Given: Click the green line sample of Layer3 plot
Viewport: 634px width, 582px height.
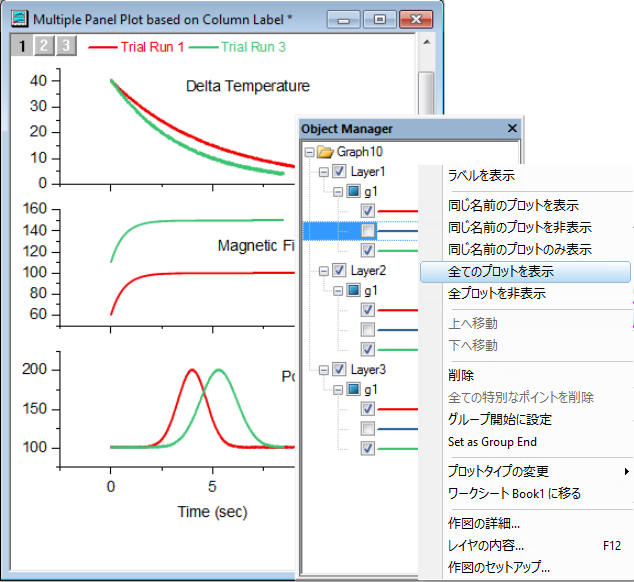Looking at the screenshot, I should 397,449.
